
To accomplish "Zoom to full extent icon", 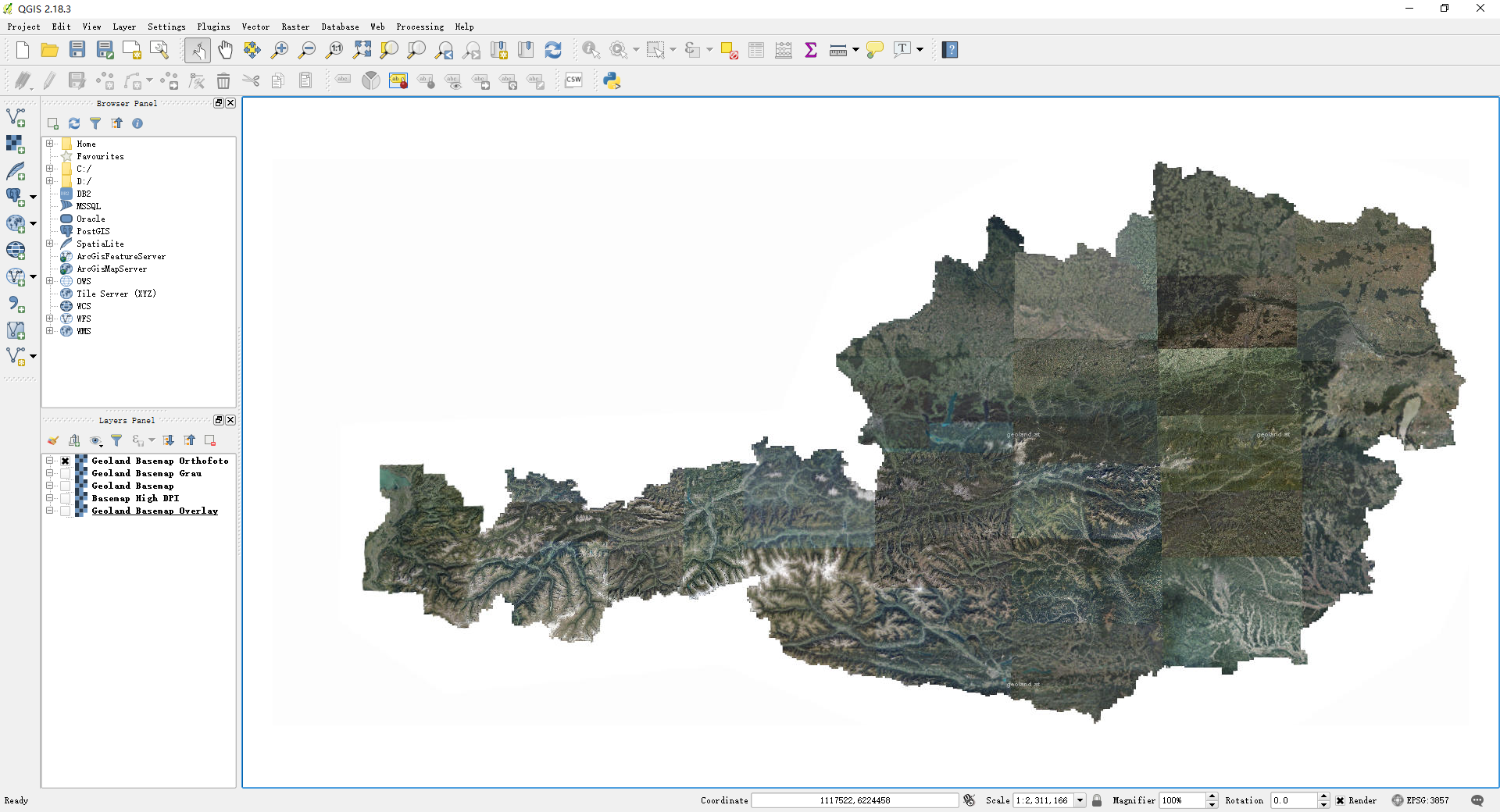I will coord(362,50).
